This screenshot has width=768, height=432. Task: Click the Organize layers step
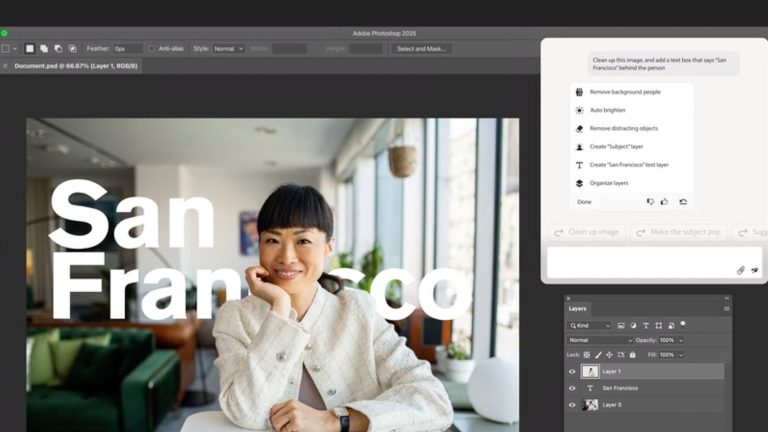609,183
